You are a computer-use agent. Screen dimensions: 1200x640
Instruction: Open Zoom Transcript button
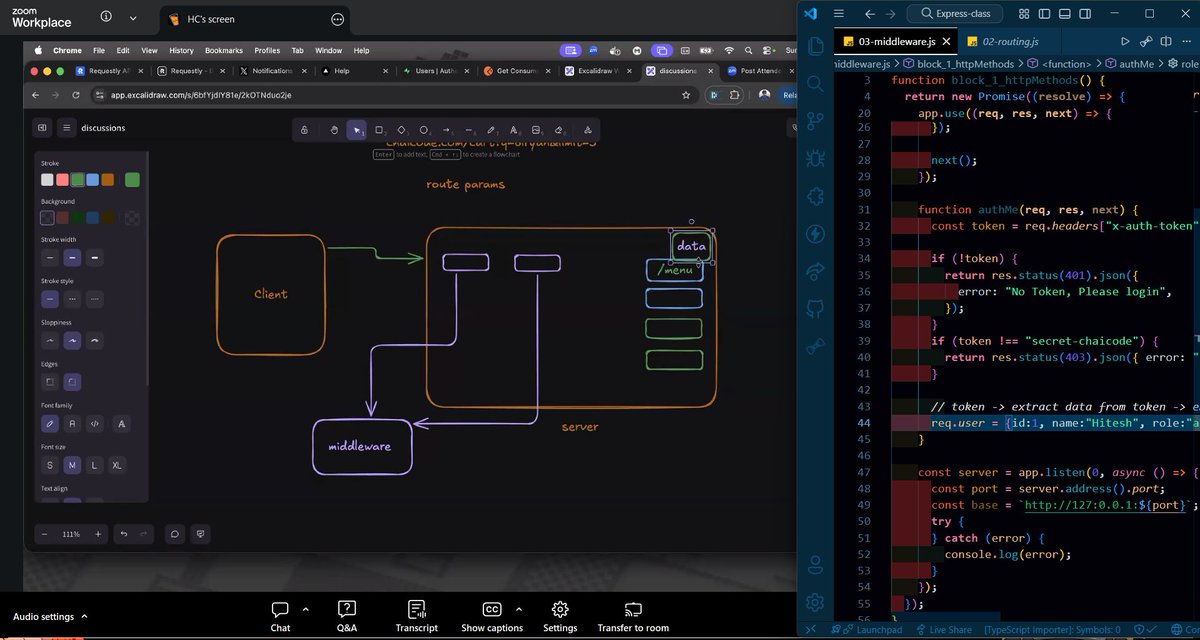pos(416,616)
